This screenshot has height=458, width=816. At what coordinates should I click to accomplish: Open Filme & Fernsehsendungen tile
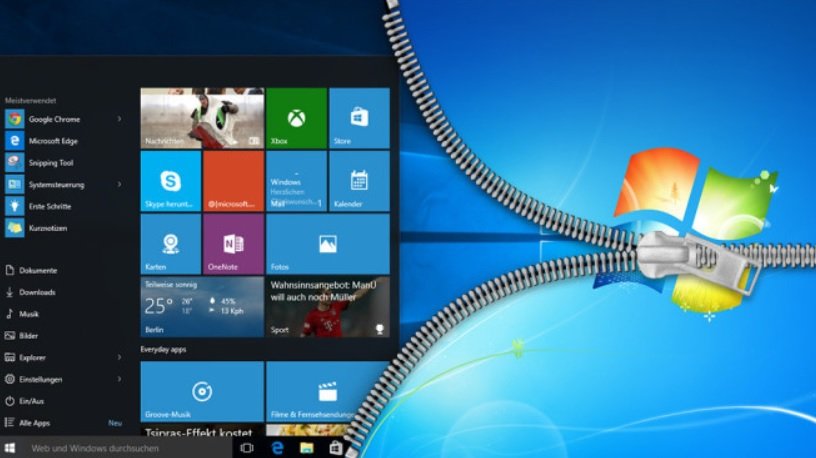click(x=323, y=391)
